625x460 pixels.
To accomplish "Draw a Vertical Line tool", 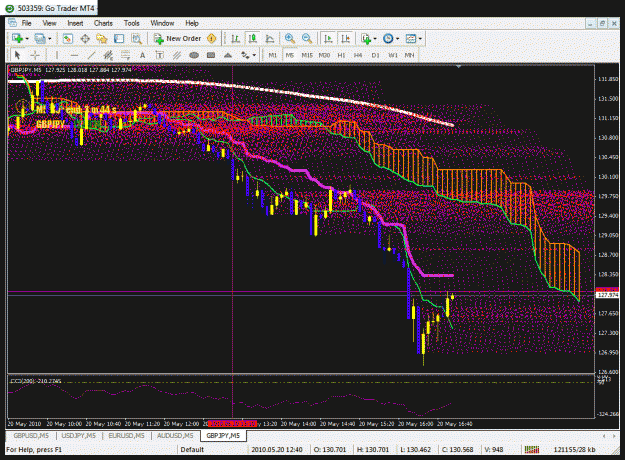I will (57, 55).
